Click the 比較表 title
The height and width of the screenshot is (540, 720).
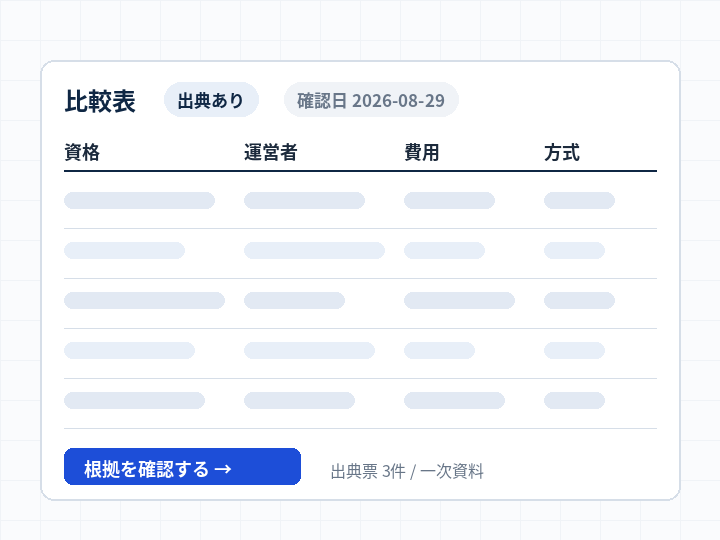tap(100, 101)
